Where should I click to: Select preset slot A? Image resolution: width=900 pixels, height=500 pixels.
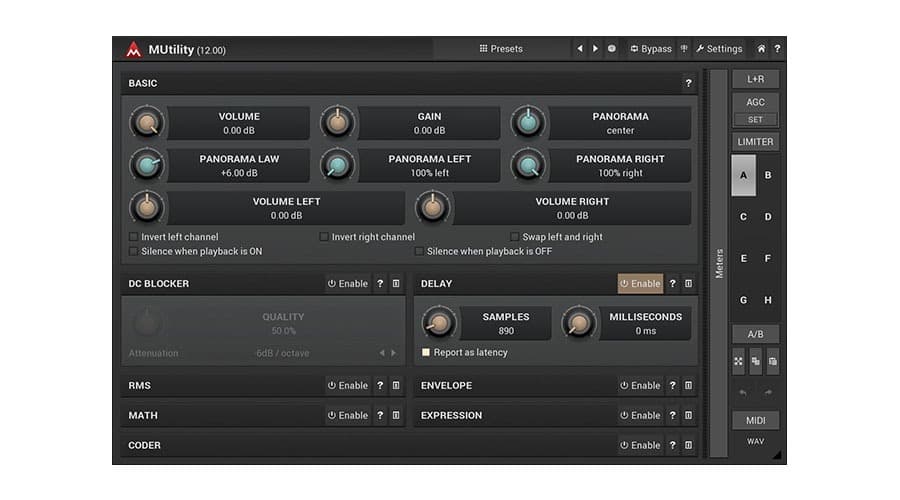743,176
